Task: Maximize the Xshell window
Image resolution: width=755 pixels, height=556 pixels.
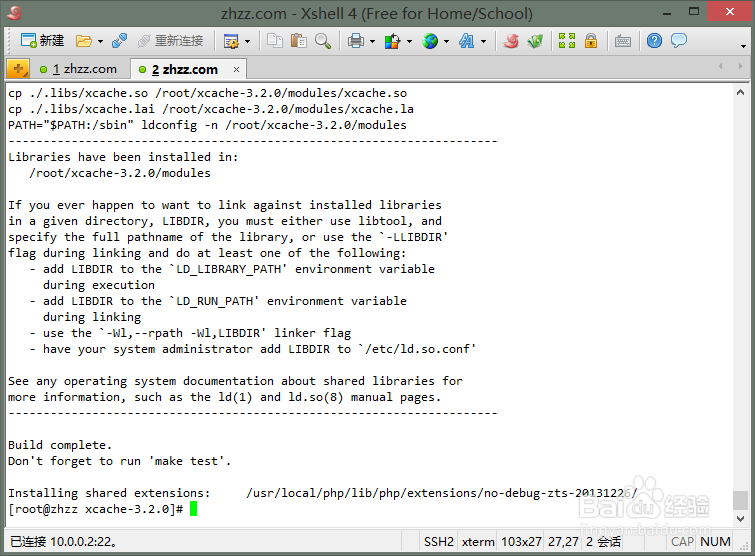Action: pos(693,12)
